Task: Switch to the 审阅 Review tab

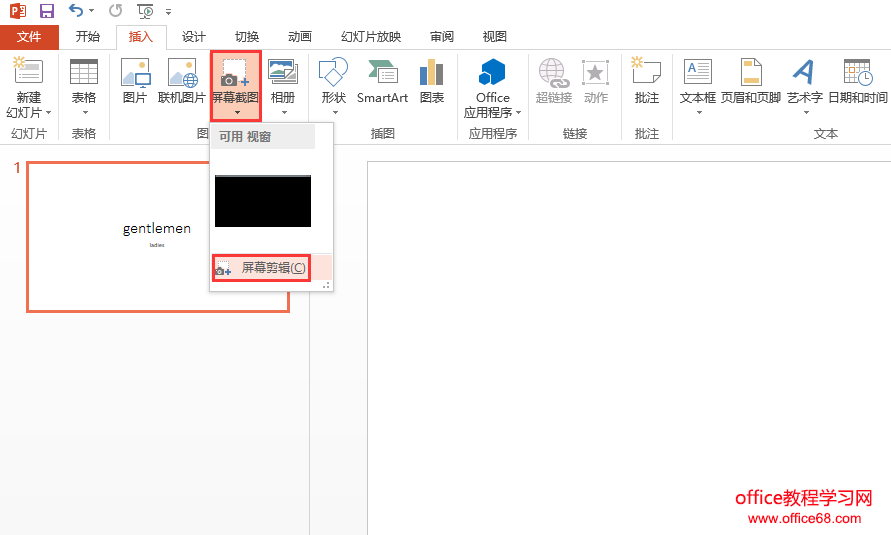Action: click(442, 37)
